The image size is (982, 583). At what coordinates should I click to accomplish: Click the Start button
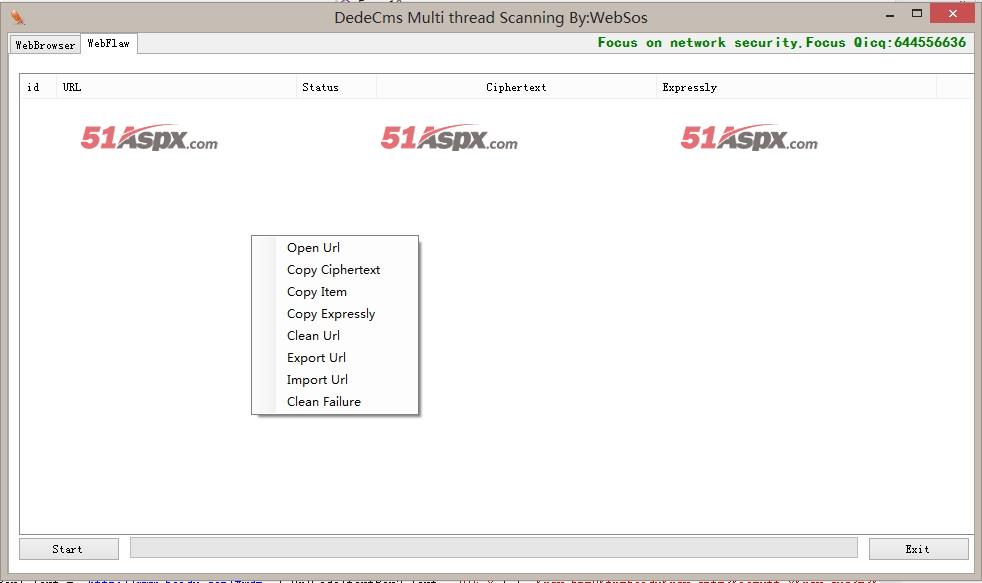69,549
